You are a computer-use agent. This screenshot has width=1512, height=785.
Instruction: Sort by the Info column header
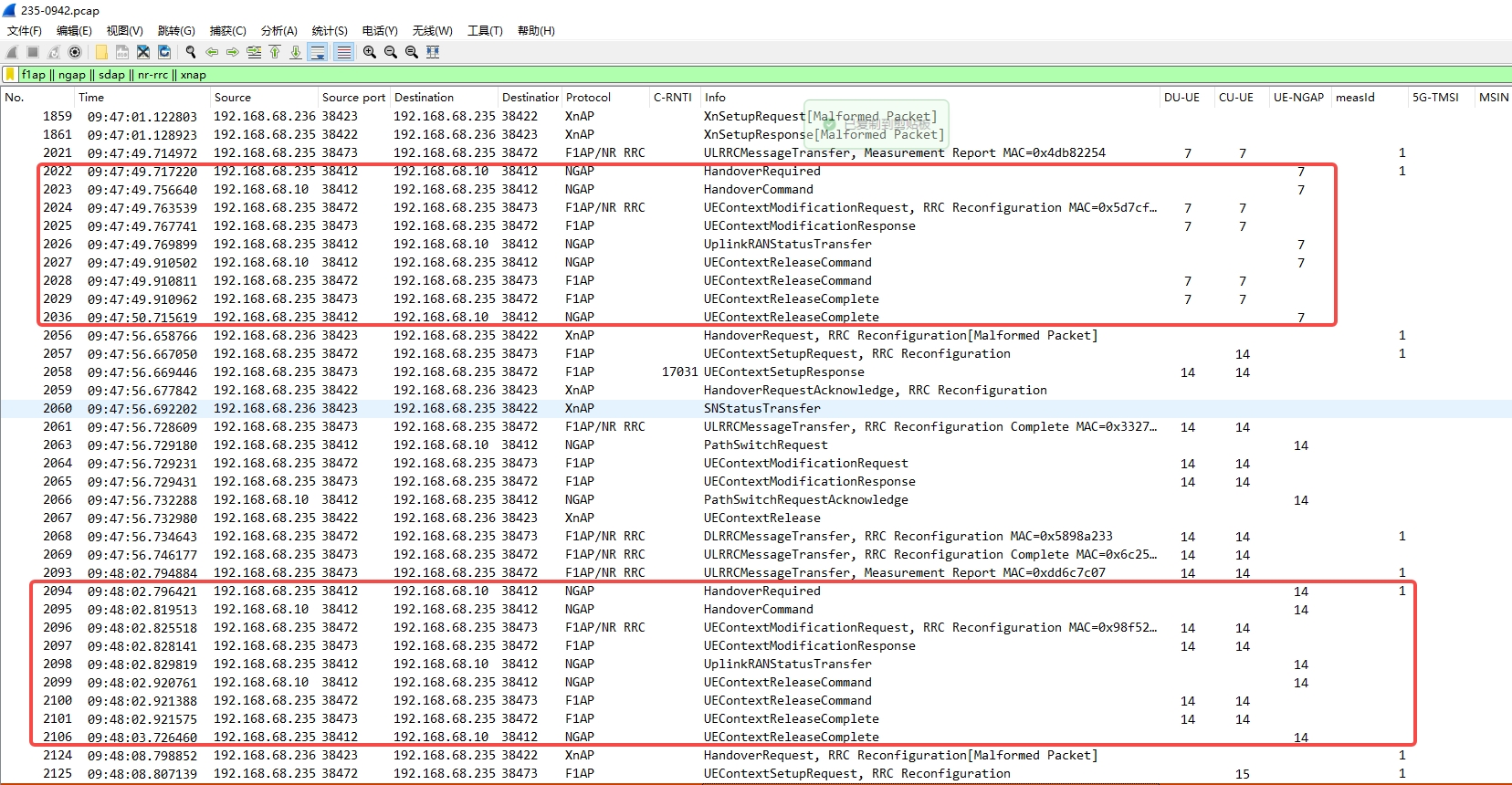click(x=929, y=98)
